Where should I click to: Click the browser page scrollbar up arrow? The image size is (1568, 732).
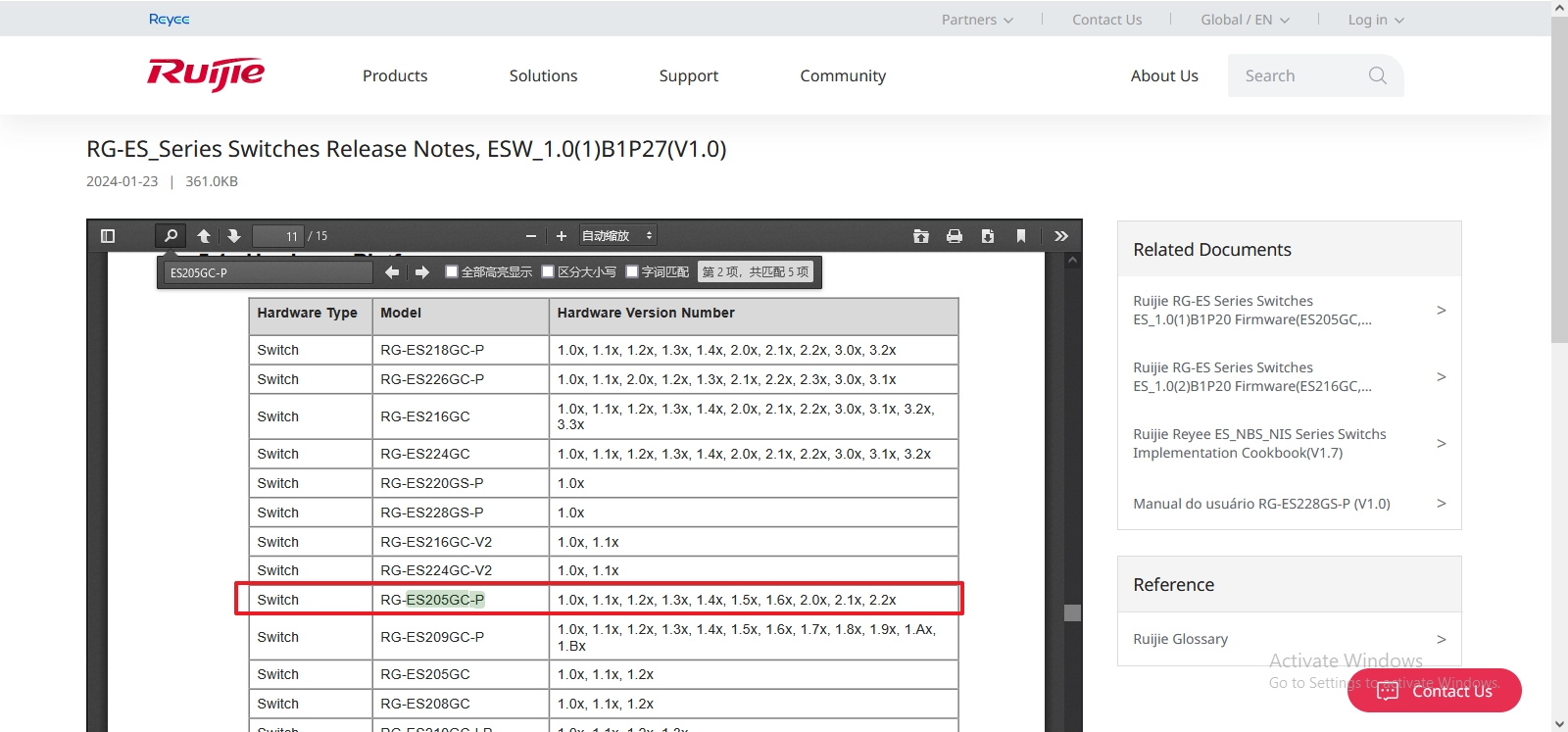1559,8
